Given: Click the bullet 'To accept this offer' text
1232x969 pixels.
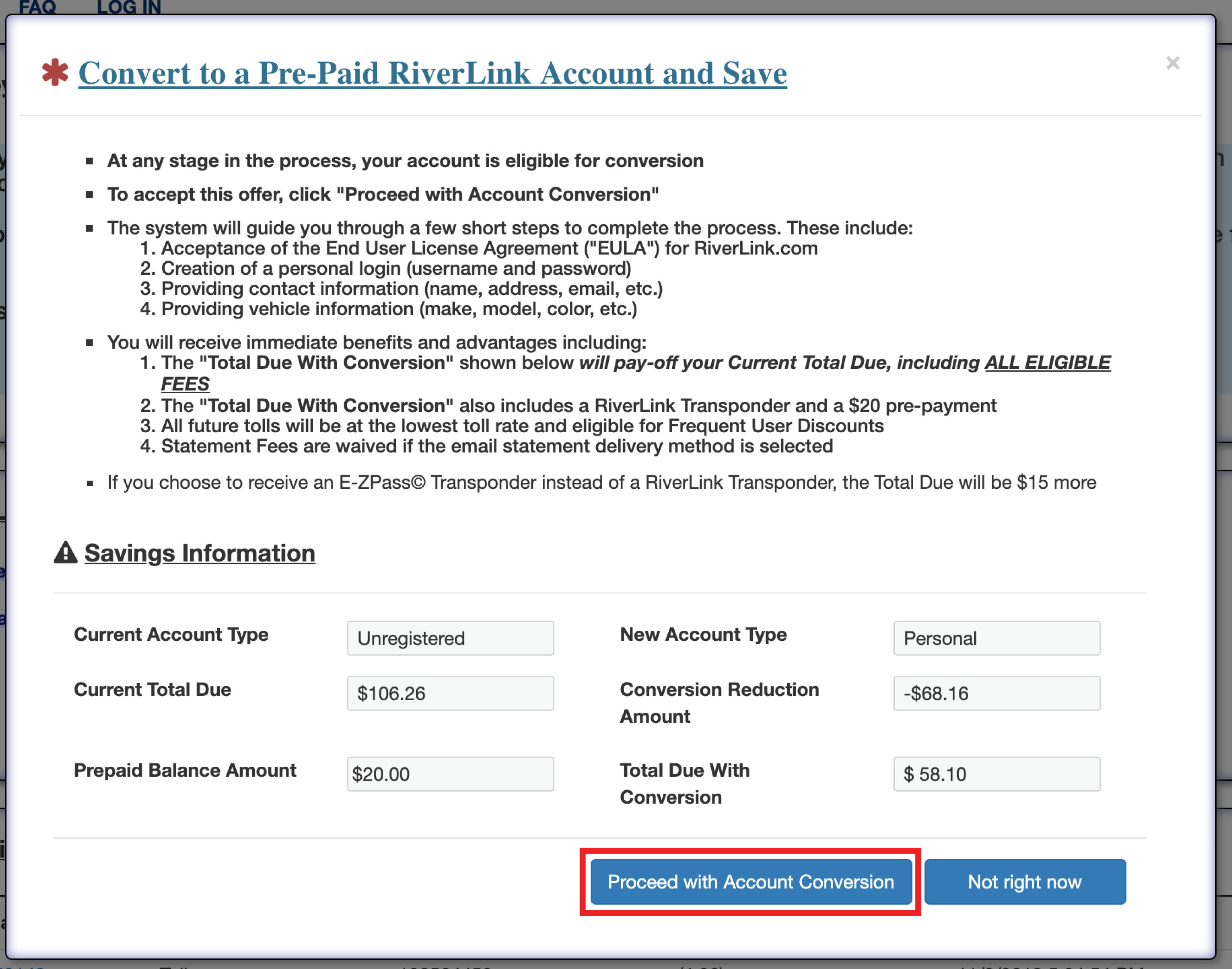Looking at the screenshot, I should click(383, 195).
